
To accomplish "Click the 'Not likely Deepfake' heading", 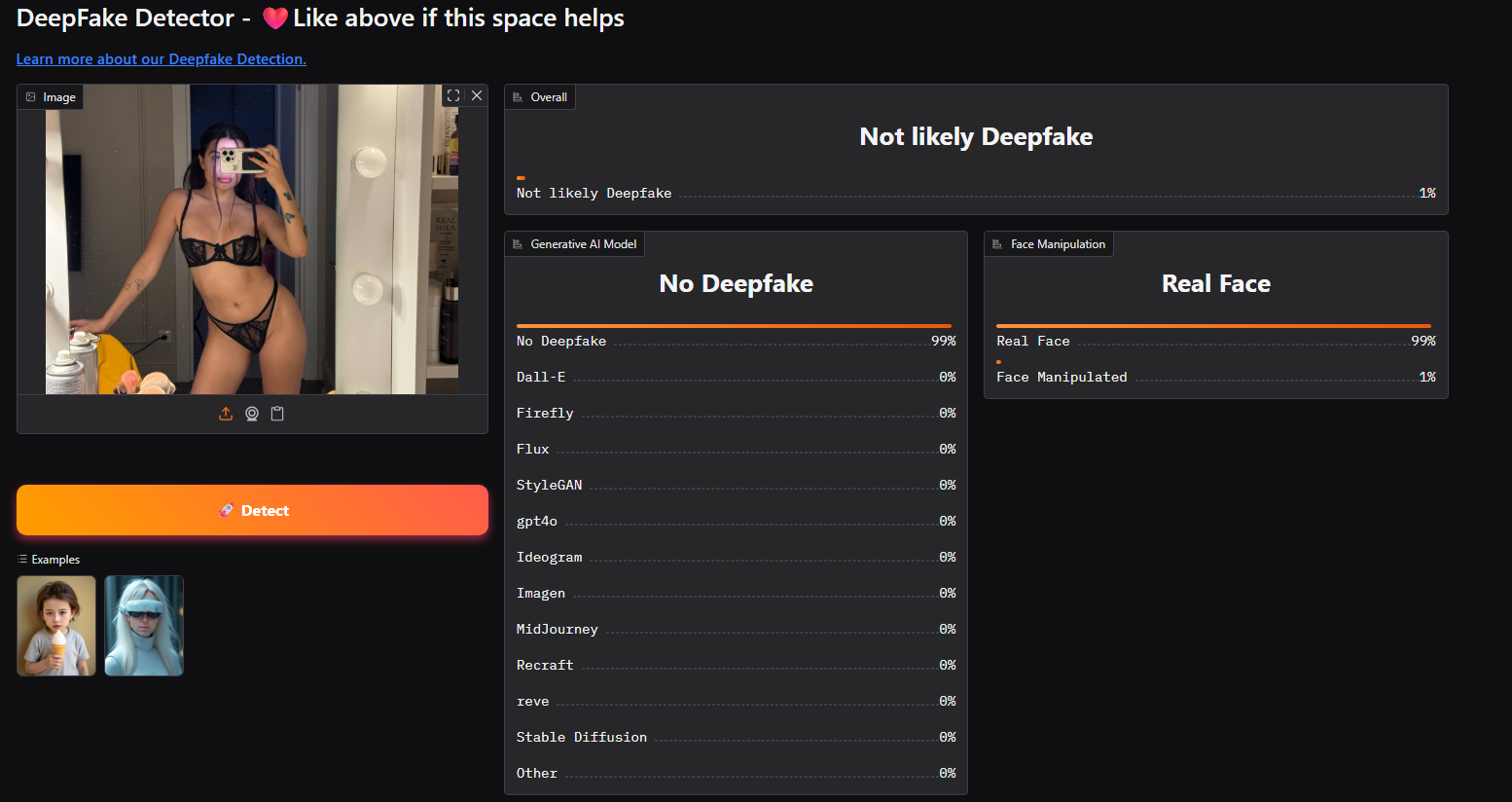I will 976,136.
